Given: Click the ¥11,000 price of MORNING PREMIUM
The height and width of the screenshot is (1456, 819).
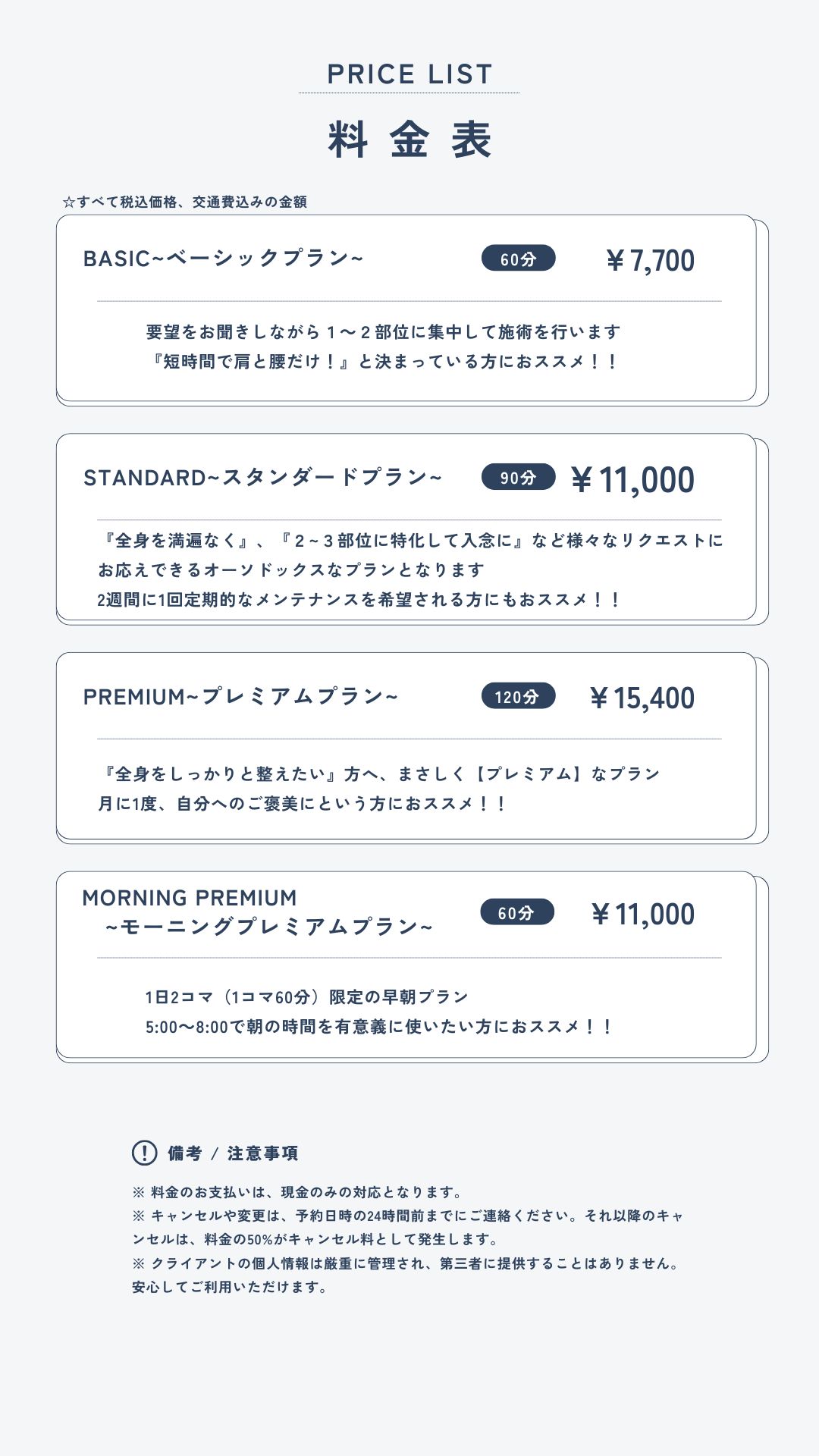Looking at the screenshot, I should click(x=642, y=915).
